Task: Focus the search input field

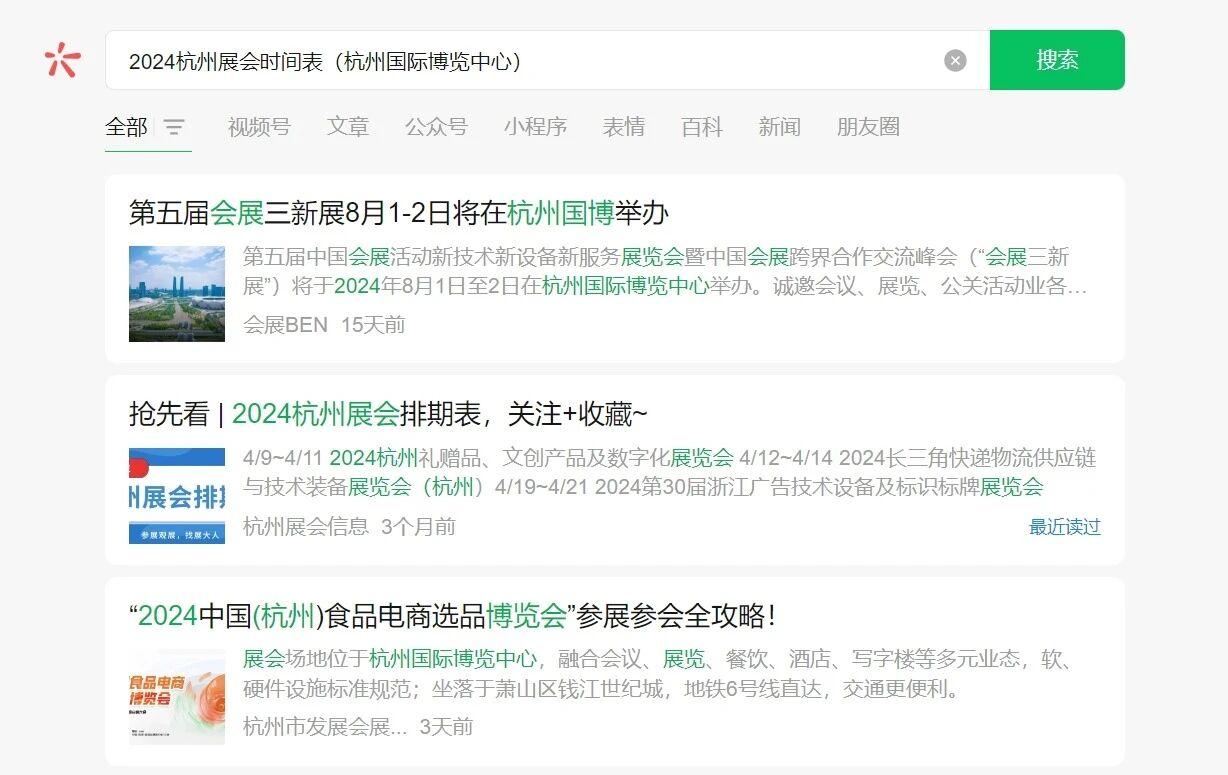Action: pyautogui.click(x=547, y=60)
